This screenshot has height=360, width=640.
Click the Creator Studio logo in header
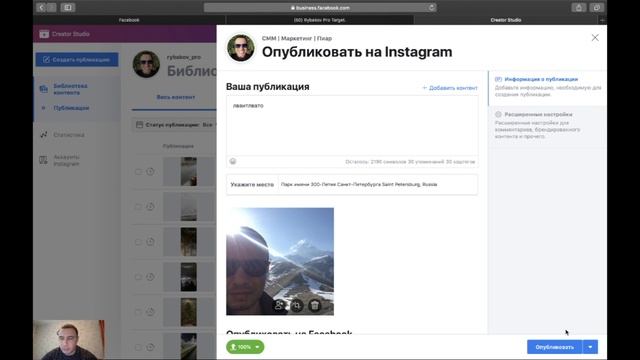44,34
